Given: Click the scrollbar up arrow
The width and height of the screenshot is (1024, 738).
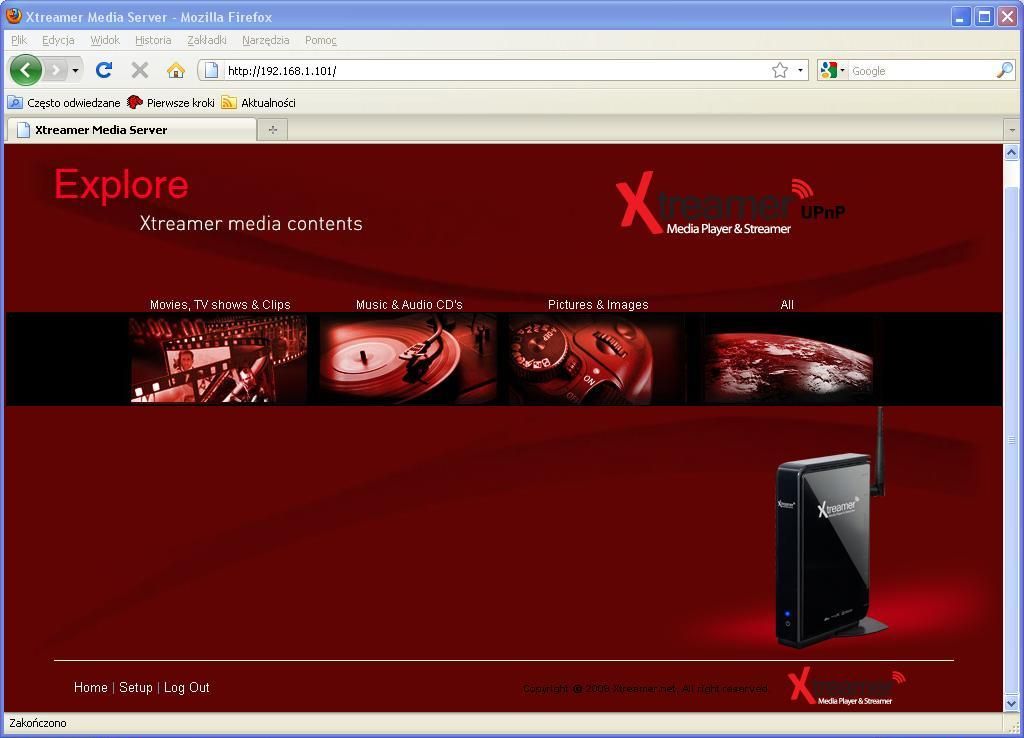Looking at the screenshot, I should tap(1011, 153).
